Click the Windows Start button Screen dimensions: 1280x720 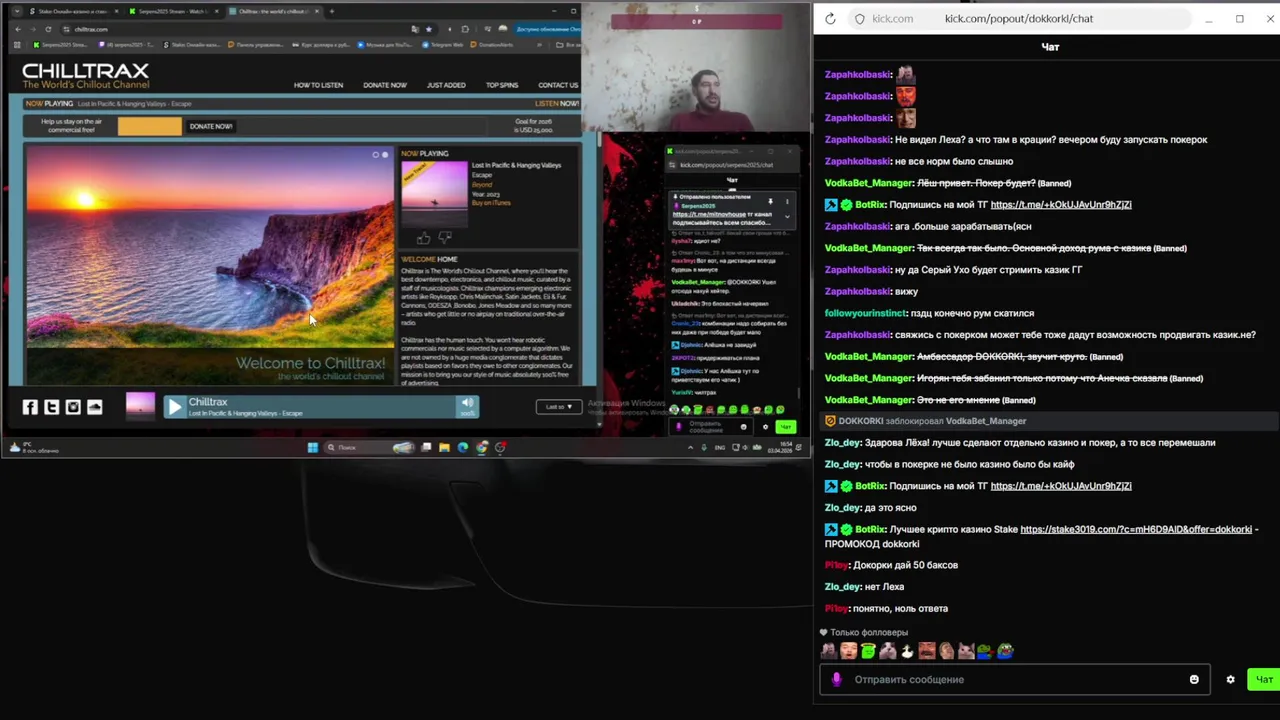coord(312,447)
